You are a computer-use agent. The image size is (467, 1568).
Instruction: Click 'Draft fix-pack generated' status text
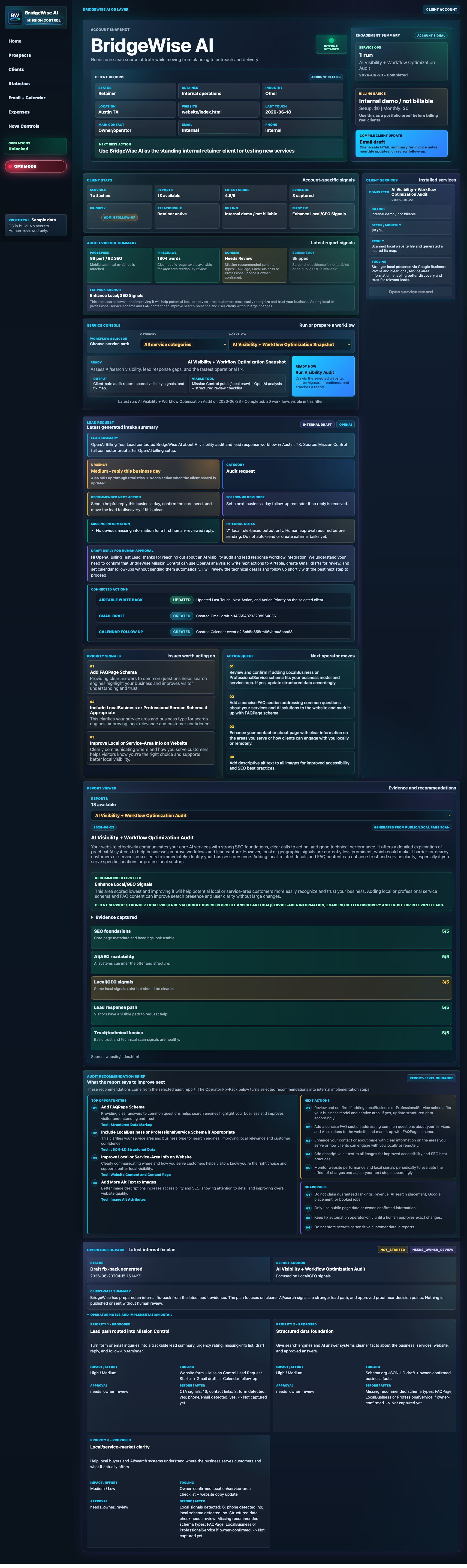tap(116, 1269)
